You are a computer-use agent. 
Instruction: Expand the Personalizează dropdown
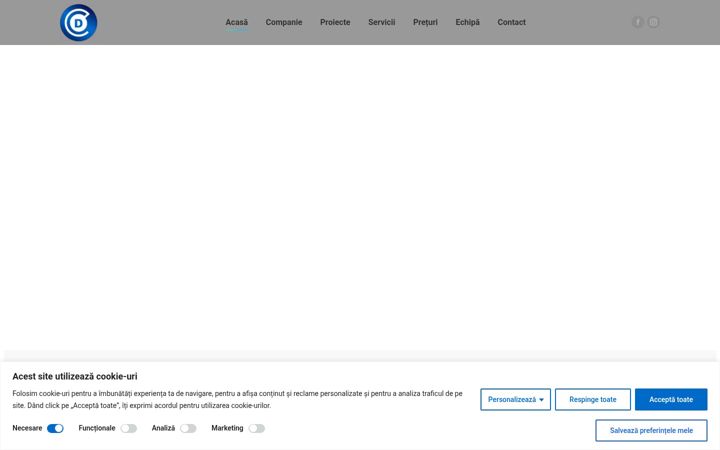pos(516,399)
